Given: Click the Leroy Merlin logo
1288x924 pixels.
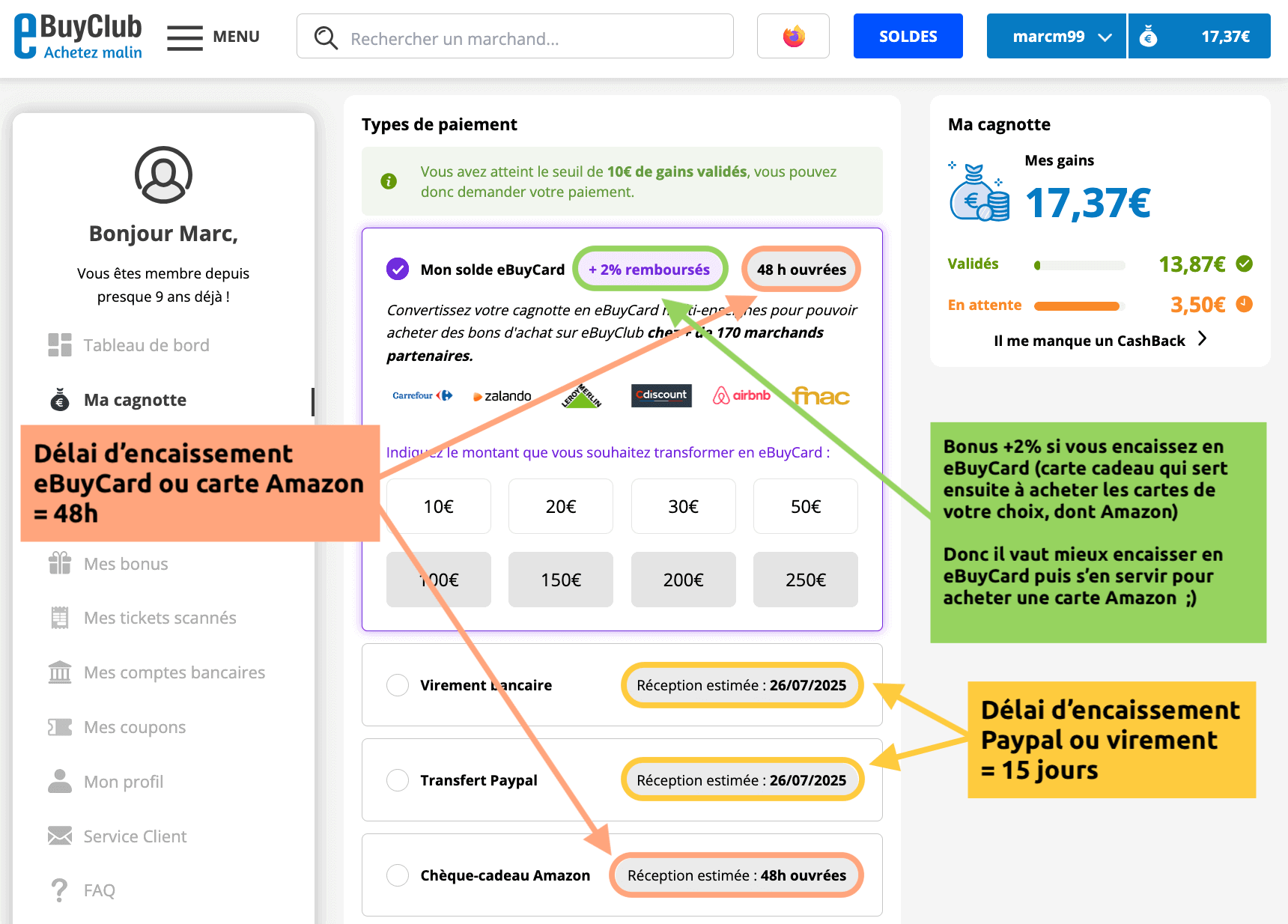Looking at the screenshot, I should click(581, 395).
